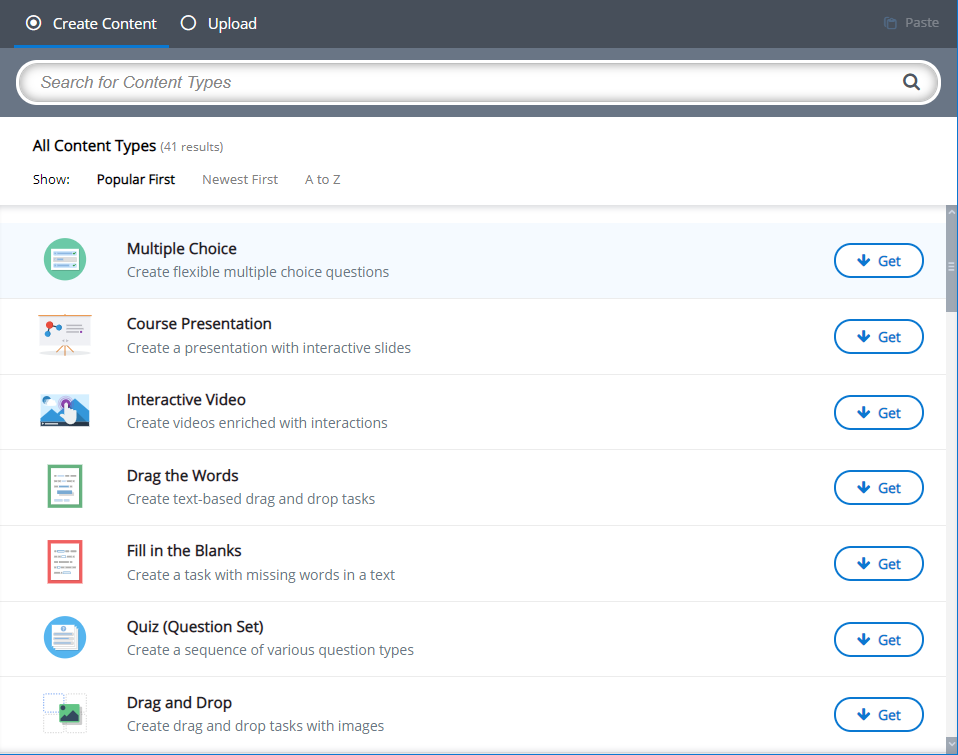This screenshot has height=755, width=958.
Task: Click the Quiz (Question Set) icon
Action: point(65,637)
